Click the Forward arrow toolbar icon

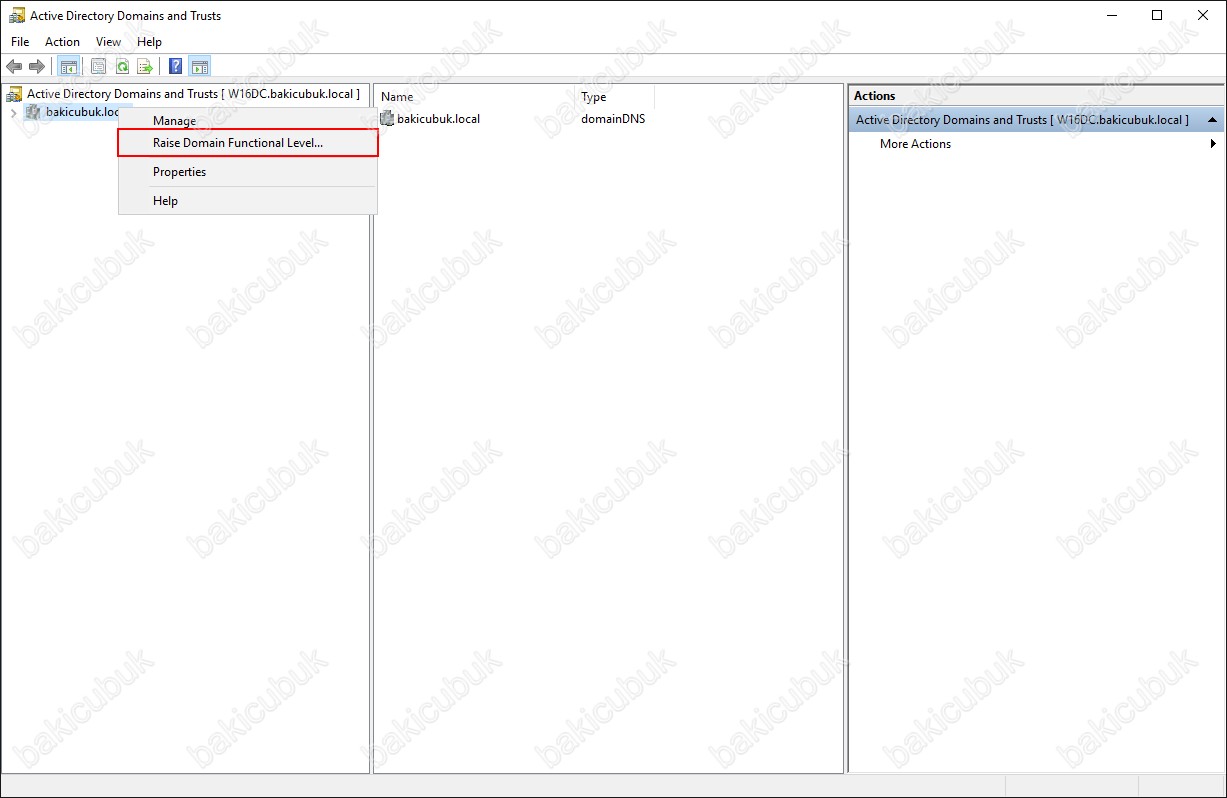[x=37, y=66]
